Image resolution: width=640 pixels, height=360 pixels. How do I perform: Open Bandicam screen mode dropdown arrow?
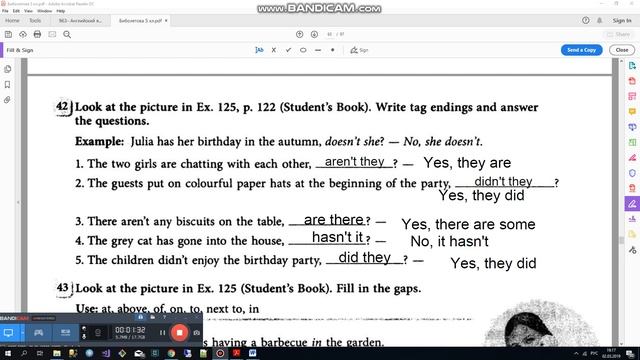pyautogui.click(x=22, y=333)
